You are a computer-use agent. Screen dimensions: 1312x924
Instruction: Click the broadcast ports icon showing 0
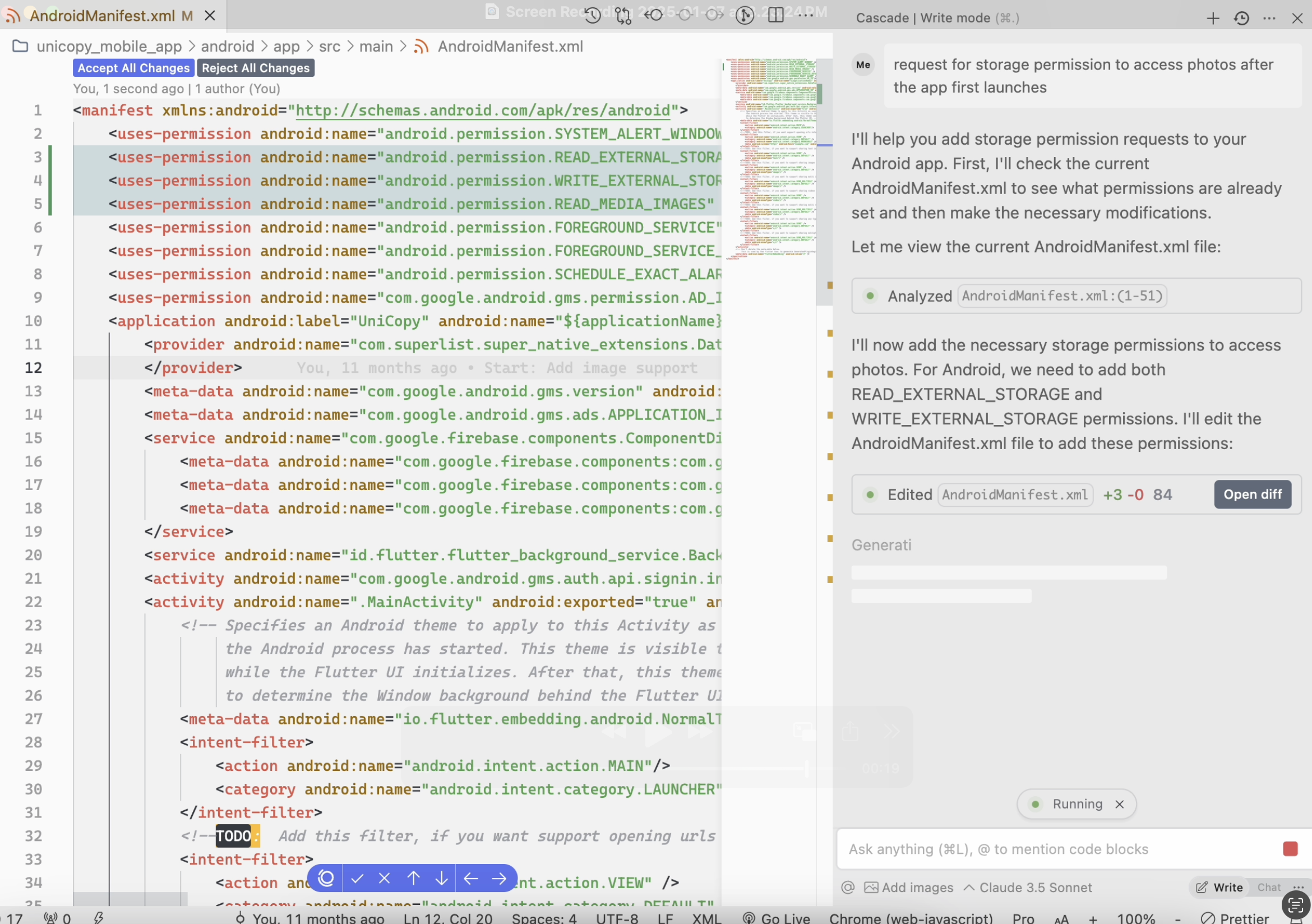pos(57,918)
